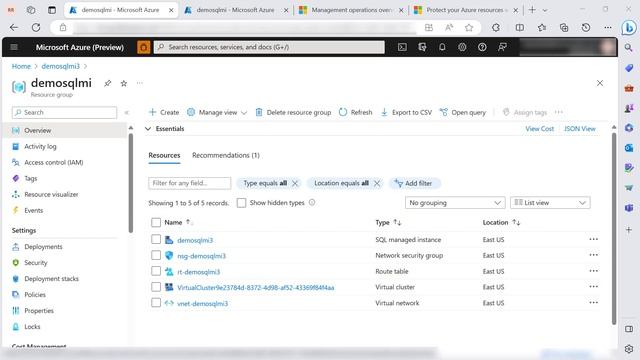Check the VirtualCluster row checkbox
640x360 pixels.
[156, 287]
